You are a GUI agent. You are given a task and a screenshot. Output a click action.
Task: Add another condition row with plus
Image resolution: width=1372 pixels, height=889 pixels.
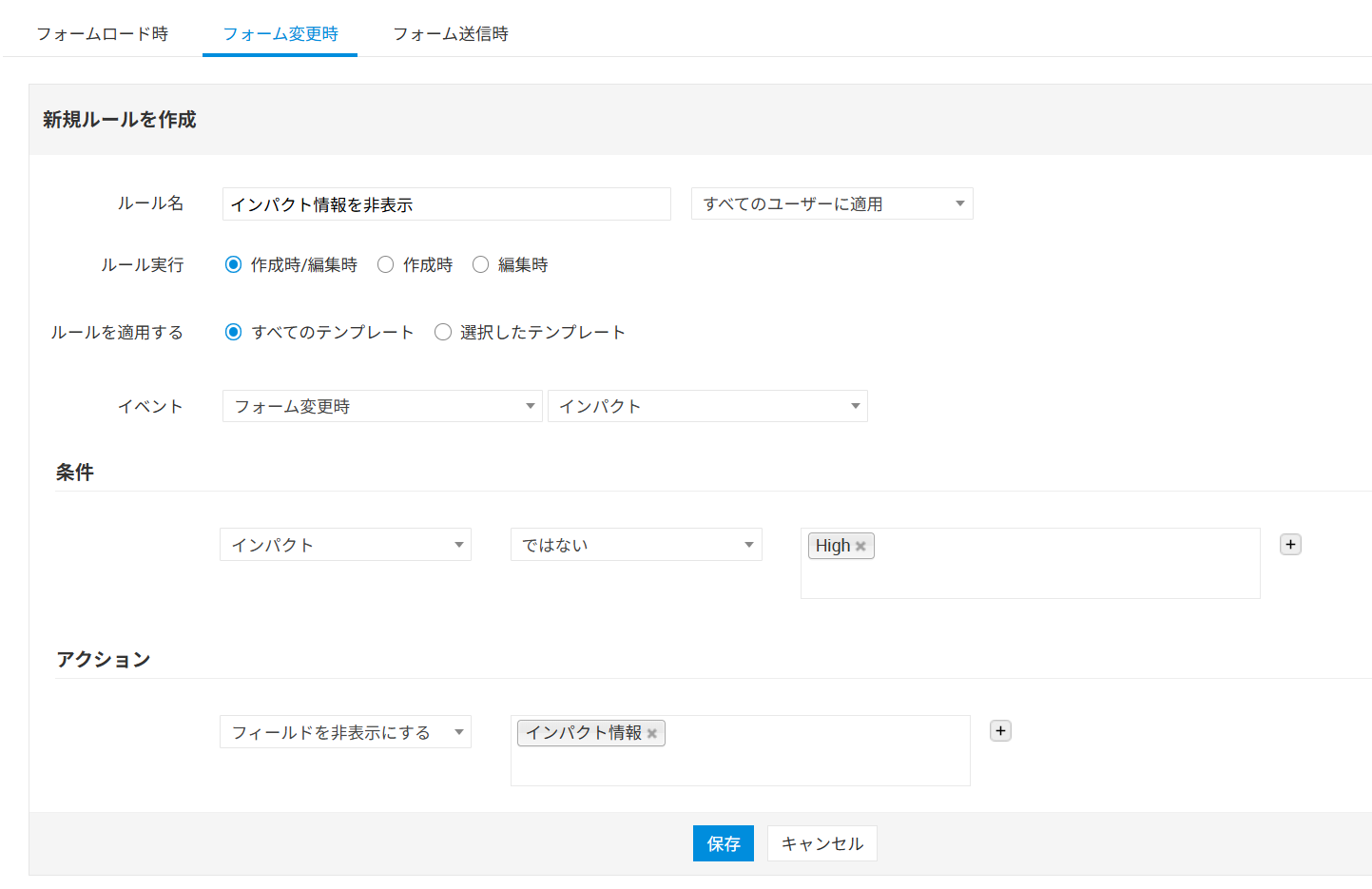tap(1290, 545)
